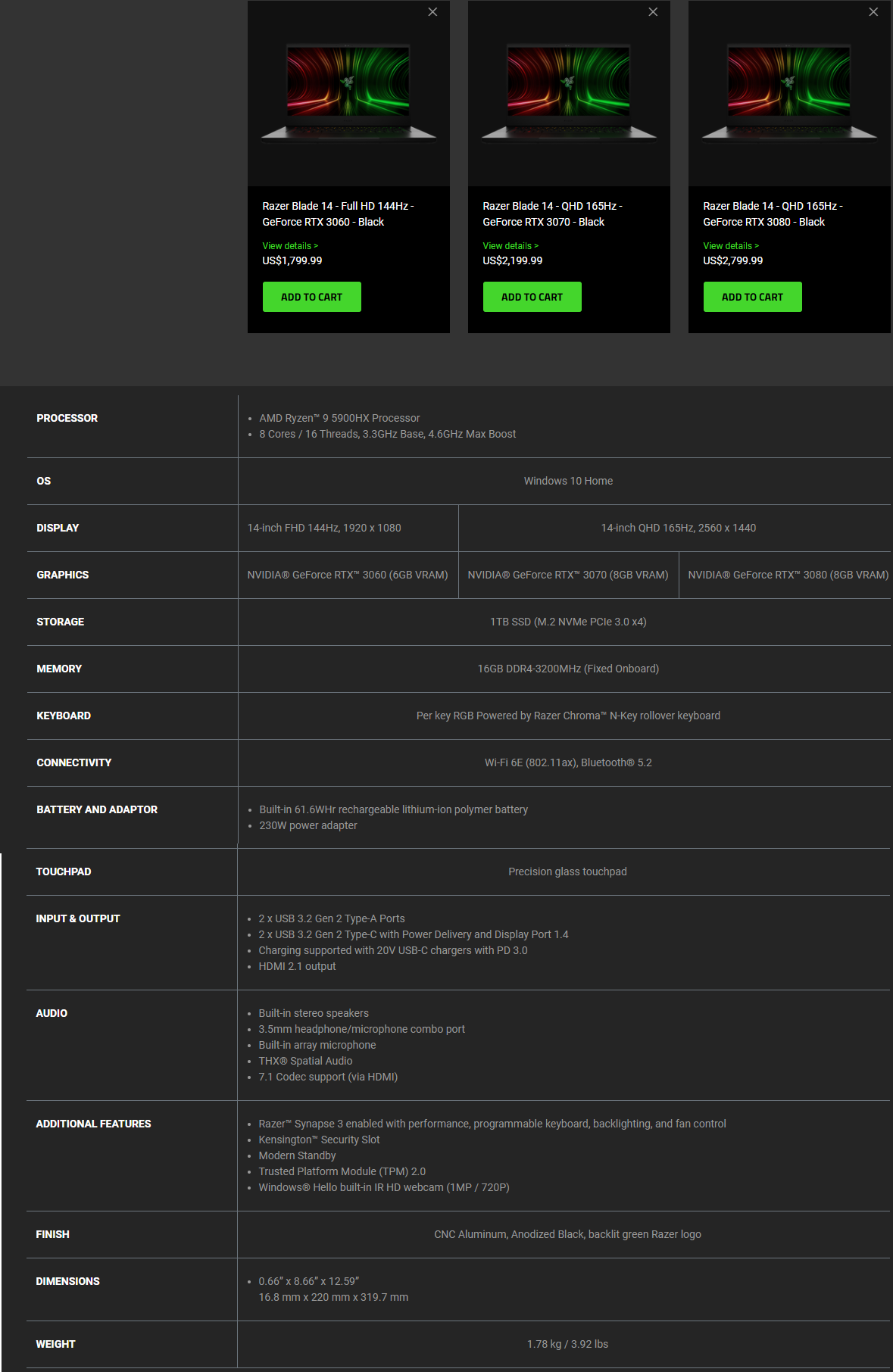Image resolution: width=893 pixels, height=1372 pixels.
Task: Click the USB 3.2 Gen 2 Type-A Ports line
Action: click(x=332, y=918)
